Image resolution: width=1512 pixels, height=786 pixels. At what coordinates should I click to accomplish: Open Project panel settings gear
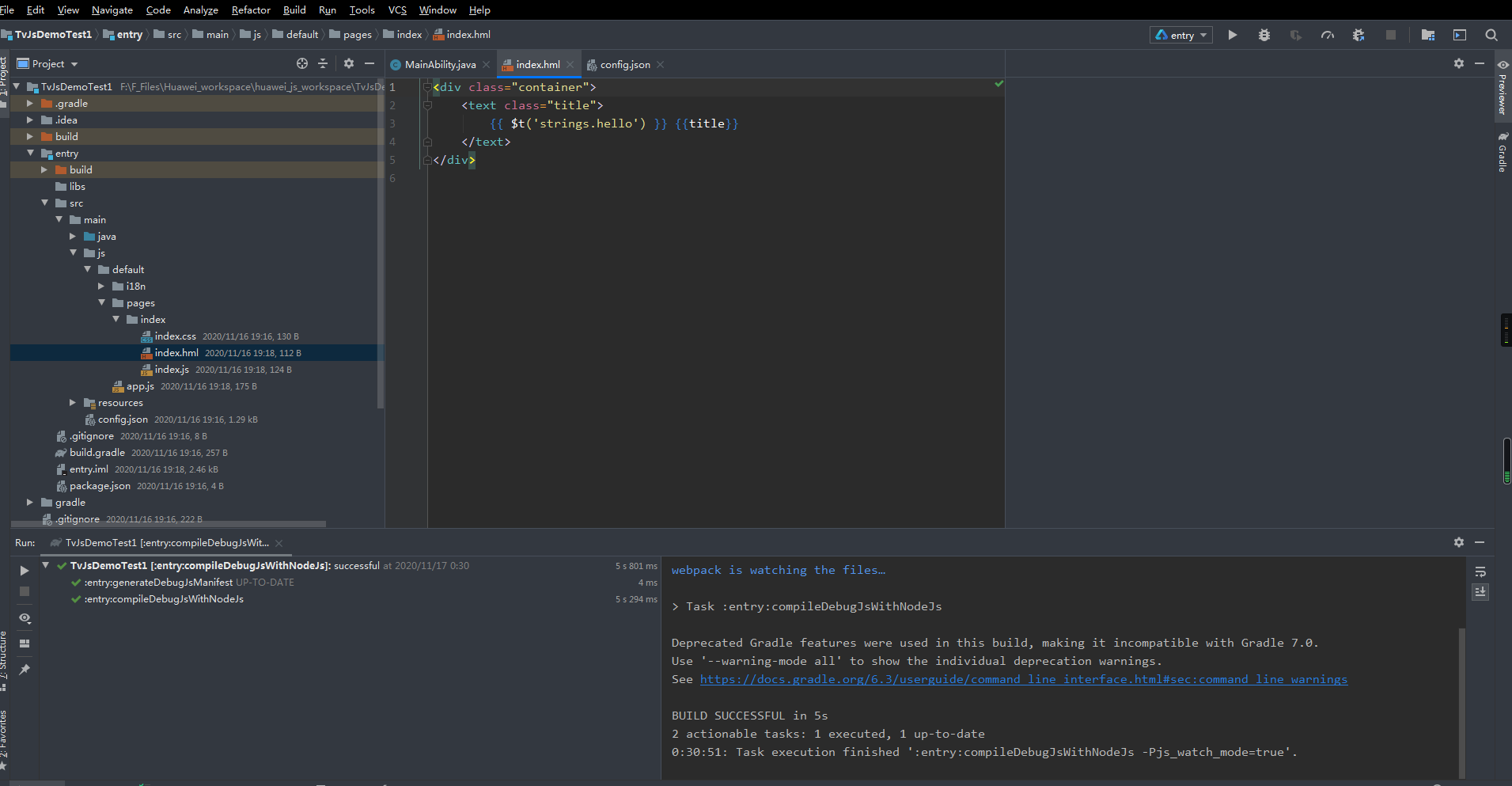349,63
